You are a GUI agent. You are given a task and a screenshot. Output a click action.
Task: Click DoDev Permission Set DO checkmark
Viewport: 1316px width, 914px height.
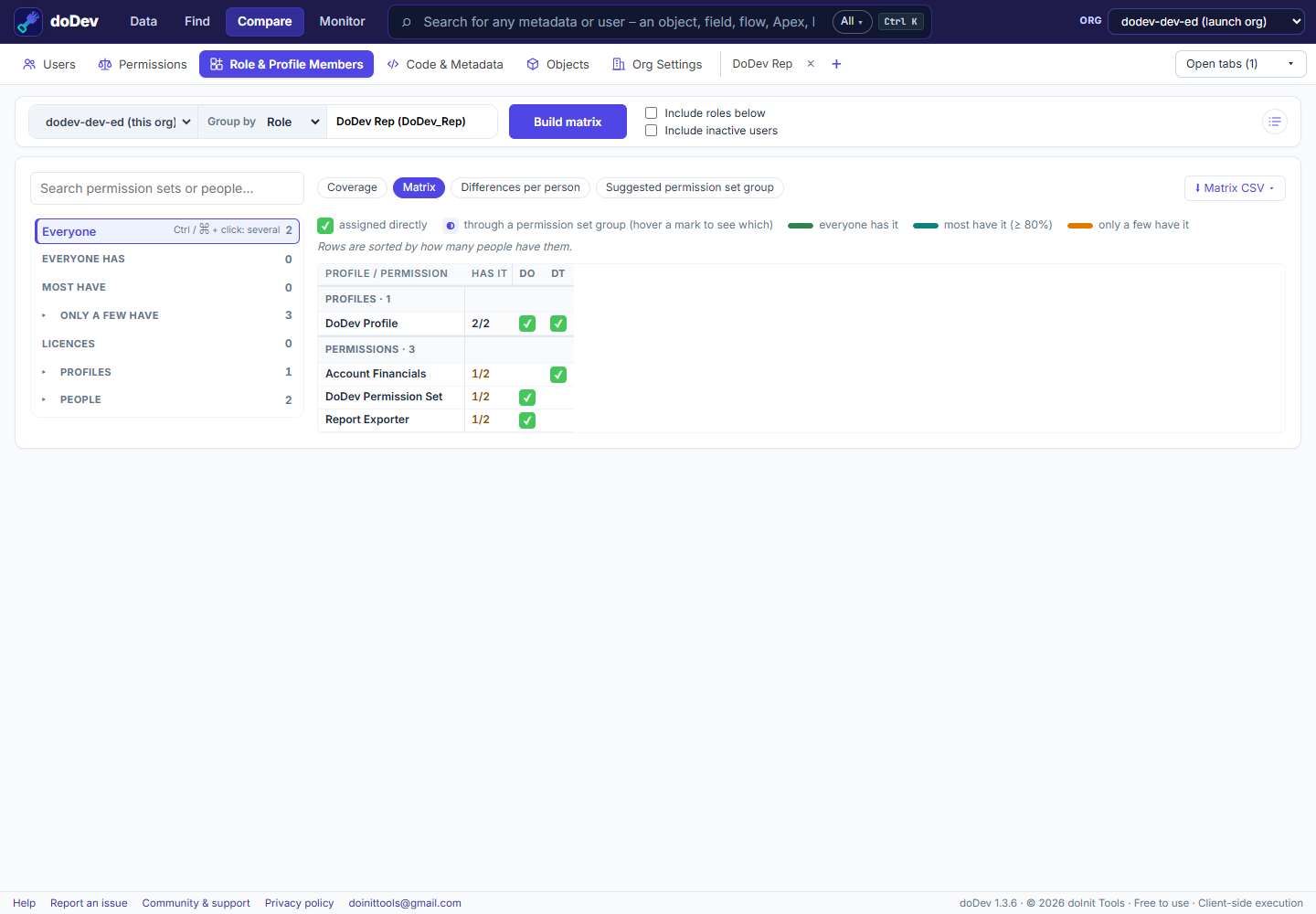(527, 398)
